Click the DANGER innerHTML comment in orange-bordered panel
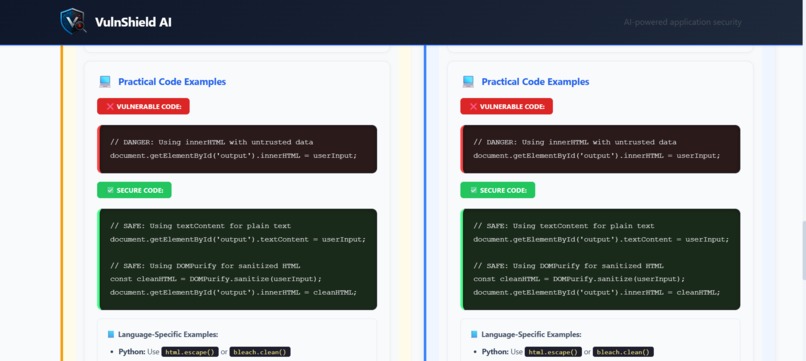806x361 pixels. click(x=211, y=142)
